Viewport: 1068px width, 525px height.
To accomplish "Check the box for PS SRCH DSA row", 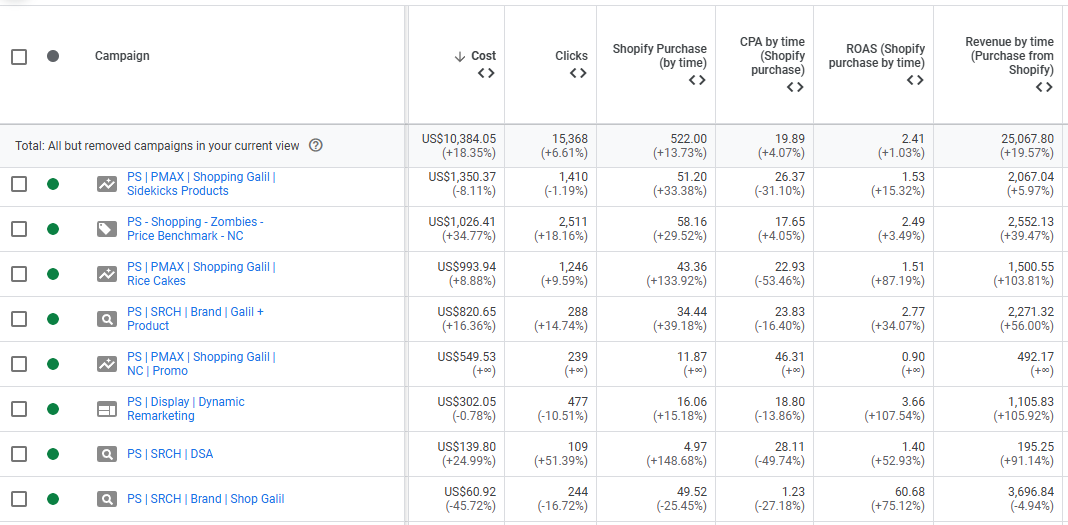I will point(19,454).
